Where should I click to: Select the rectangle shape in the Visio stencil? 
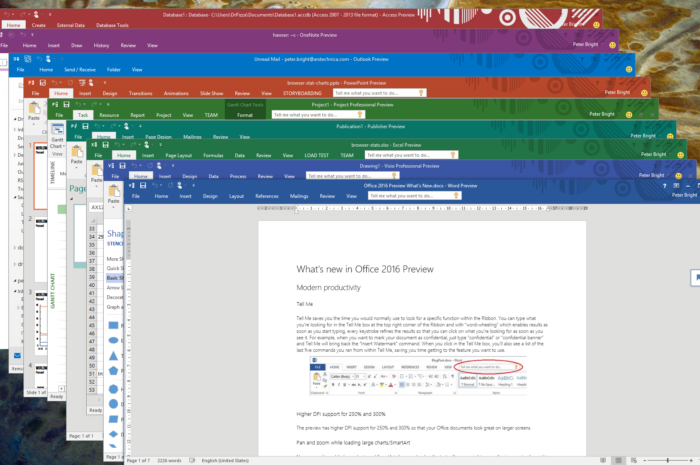tap(113, 325)
